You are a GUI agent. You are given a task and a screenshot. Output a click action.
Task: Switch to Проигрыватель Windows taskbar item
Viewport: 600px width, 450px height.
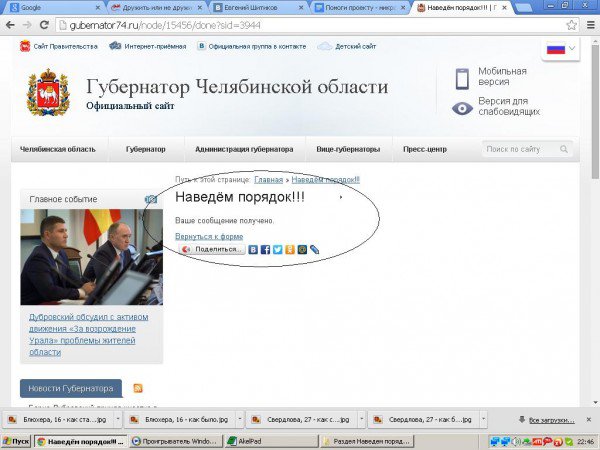(x=176, y=442)
